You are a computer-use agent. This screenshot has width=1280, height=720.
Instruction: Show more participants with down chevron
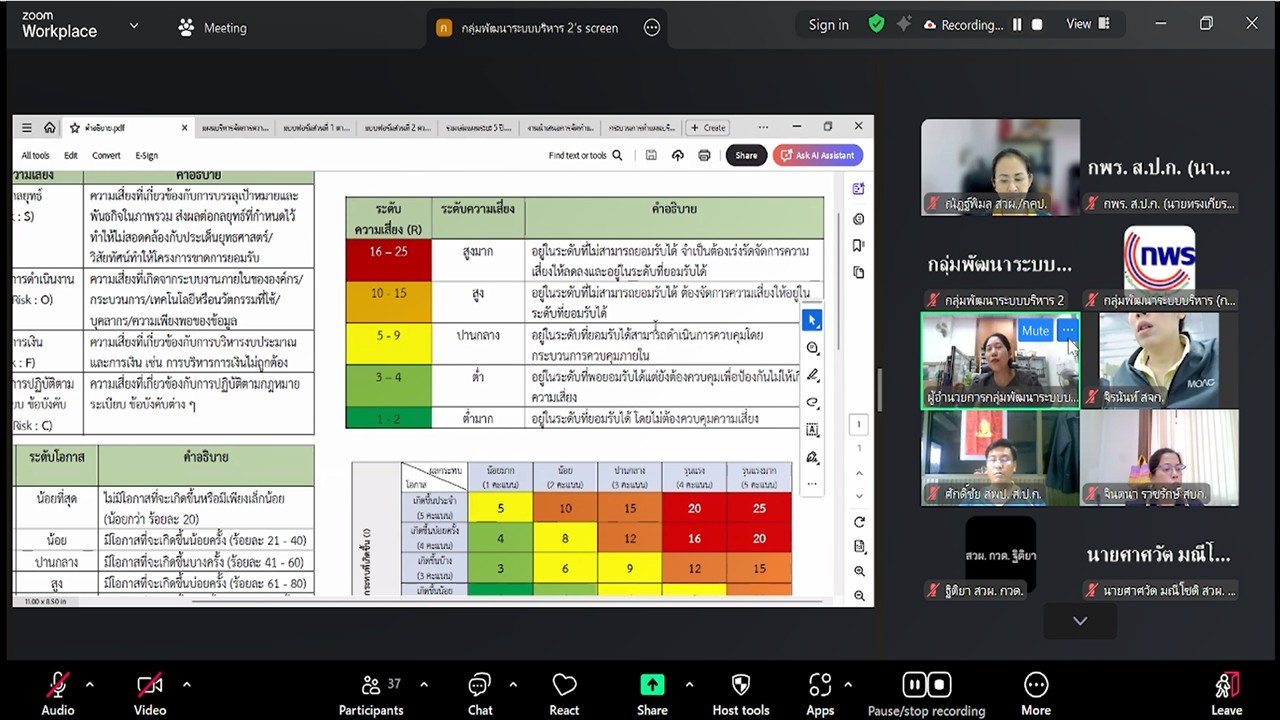pos(1080,621)
